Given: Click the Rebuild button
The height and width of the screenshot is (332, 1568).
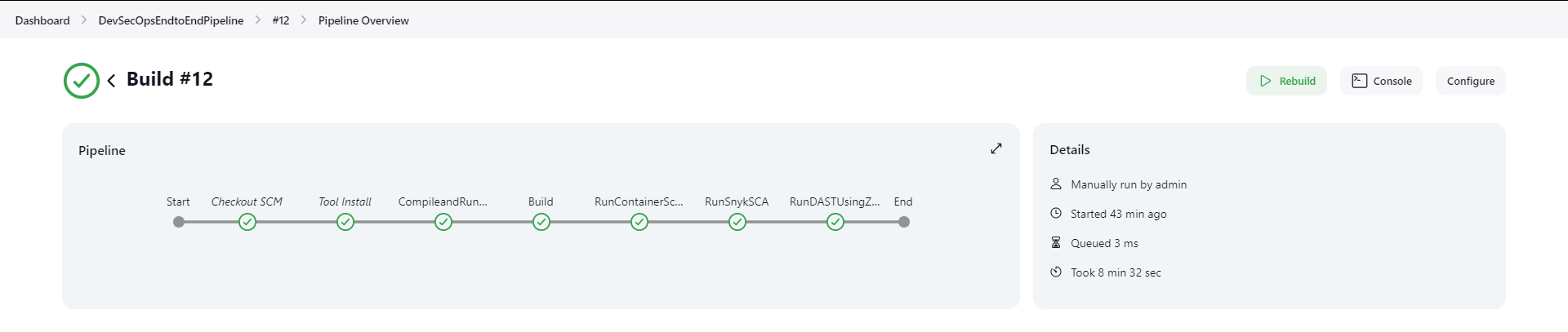Looking at the screenshot, I should point(1286,81).
